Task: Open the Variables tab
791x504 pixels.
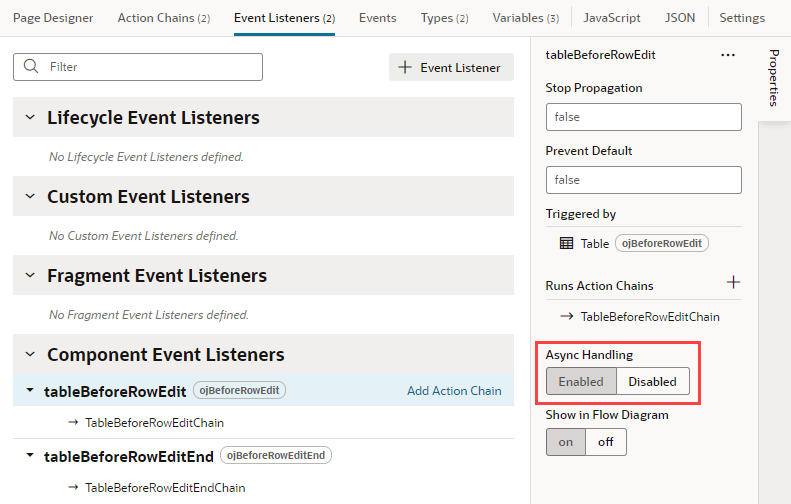Action: coord(526,18)
